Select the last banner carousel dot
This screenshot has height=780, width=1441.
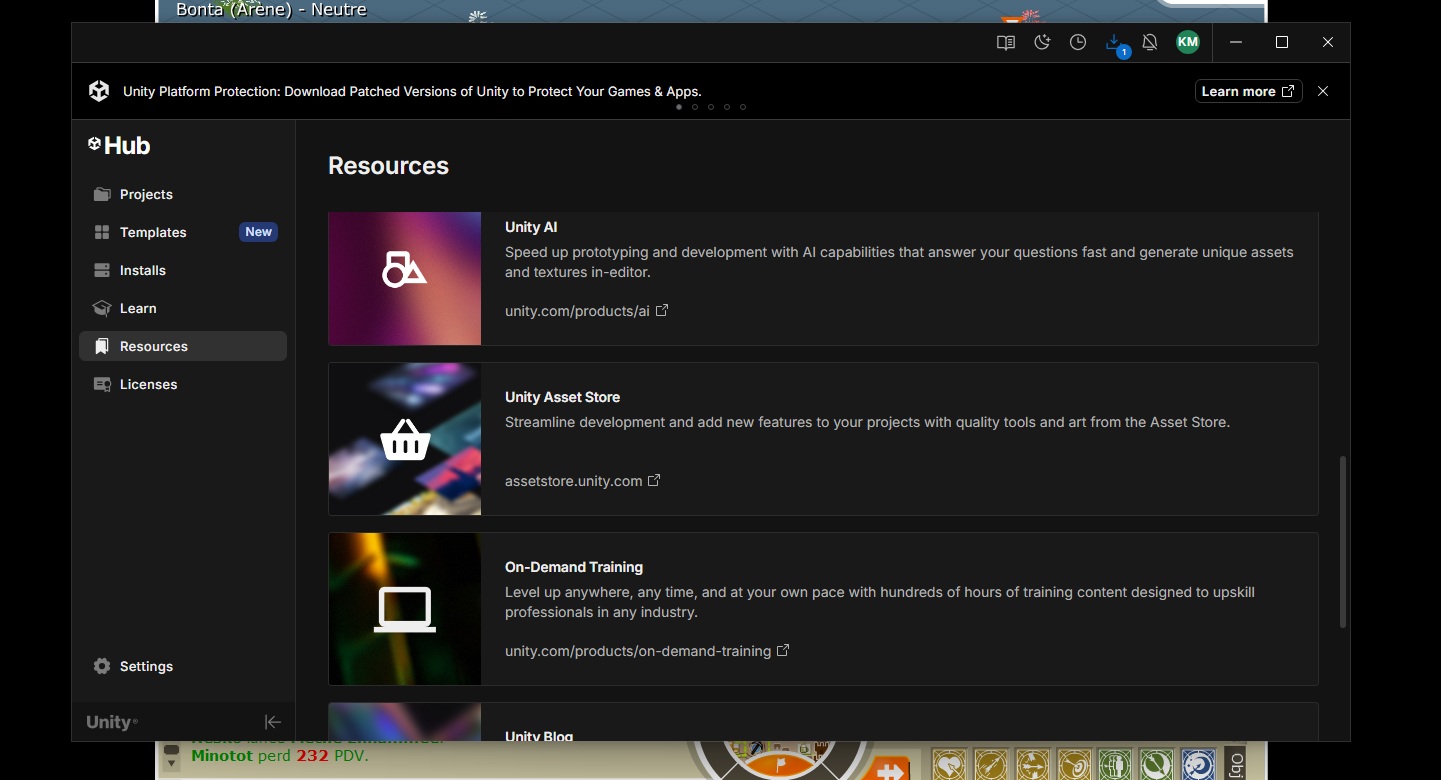[743, 107]
